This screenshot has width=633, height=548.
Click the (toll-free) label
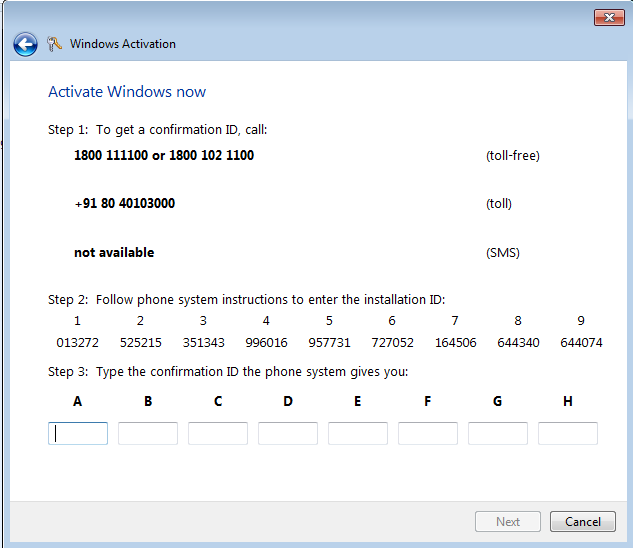[x=513, y=155]
